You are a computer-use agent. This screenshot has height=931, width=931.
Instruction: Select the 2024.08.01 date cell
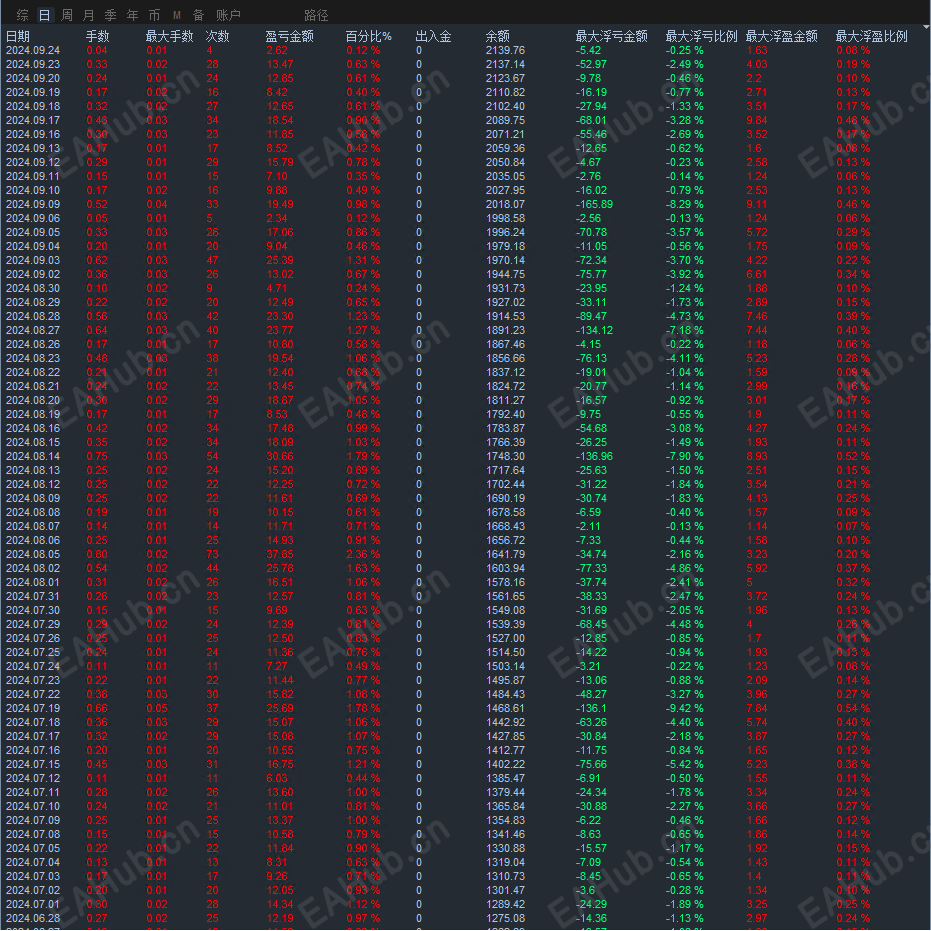coord(33,582)
